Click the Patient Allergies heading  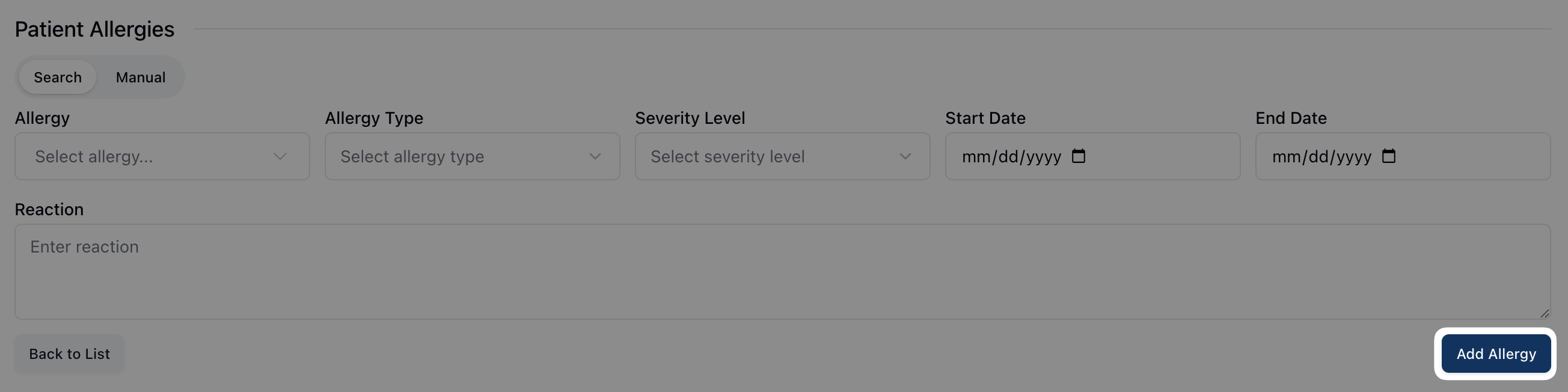94,29
